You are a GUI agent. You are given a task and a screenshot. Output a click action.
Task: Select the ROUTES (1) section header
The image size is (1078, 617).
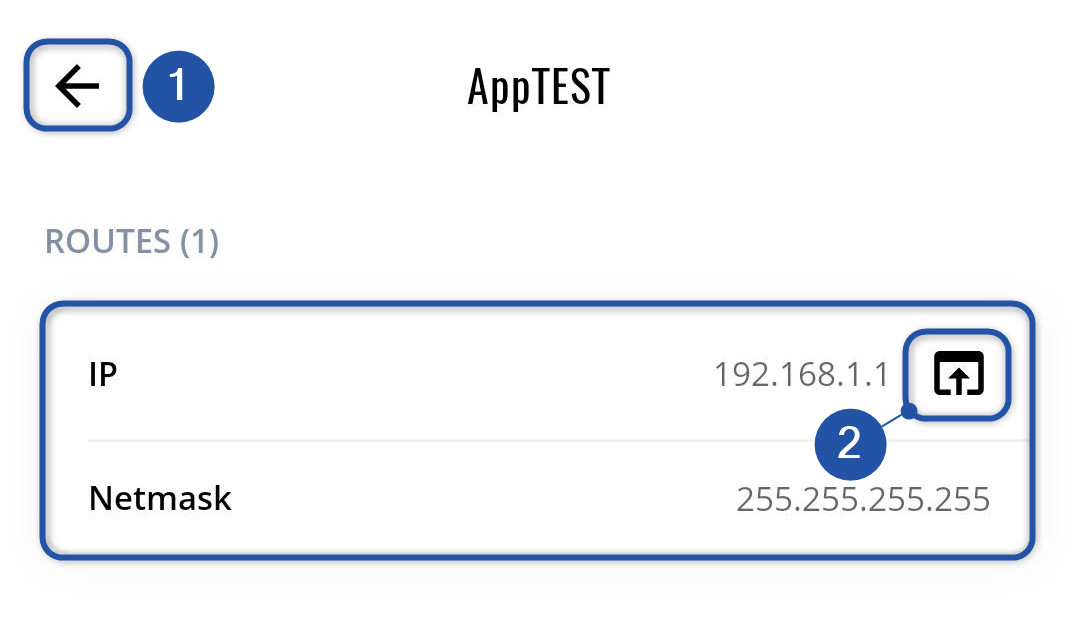(131, 242)
